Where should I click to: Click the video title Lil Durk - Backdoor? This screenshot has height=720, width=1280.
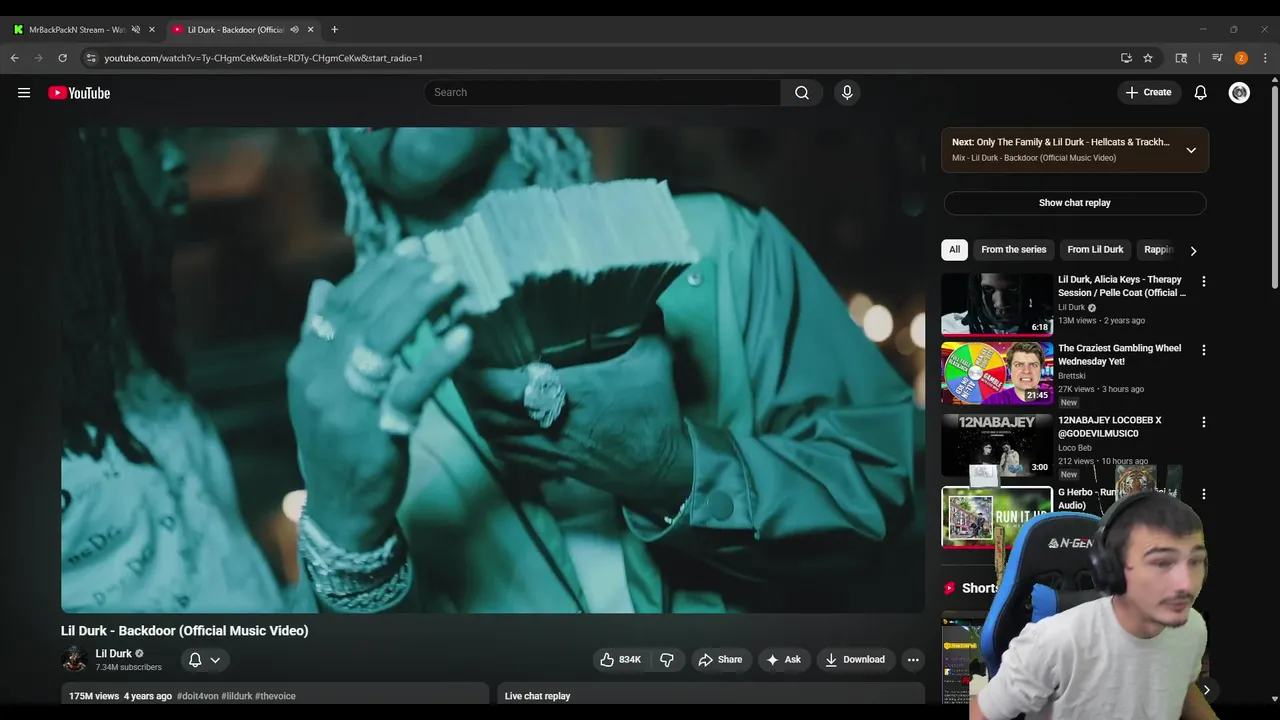[185, 631]
